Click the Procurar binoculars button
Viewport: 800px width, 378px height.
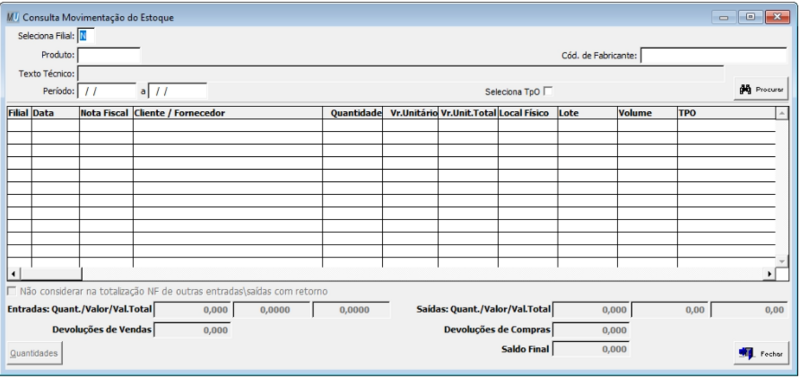pos(761,89)
